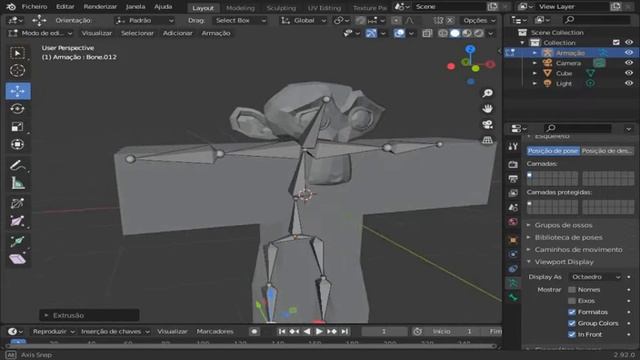Open the Armação menu in viewport header

(x=216, y=33)
